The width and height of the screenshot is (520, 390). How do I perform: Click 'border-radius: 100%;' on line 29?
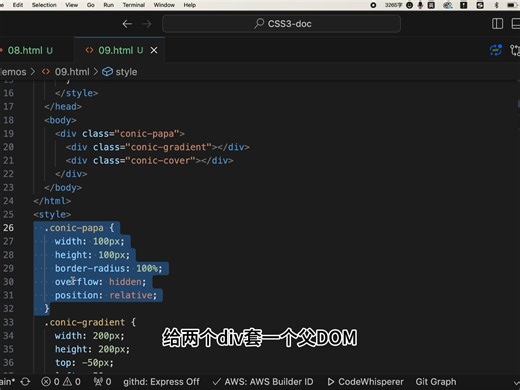click(108, 268)
